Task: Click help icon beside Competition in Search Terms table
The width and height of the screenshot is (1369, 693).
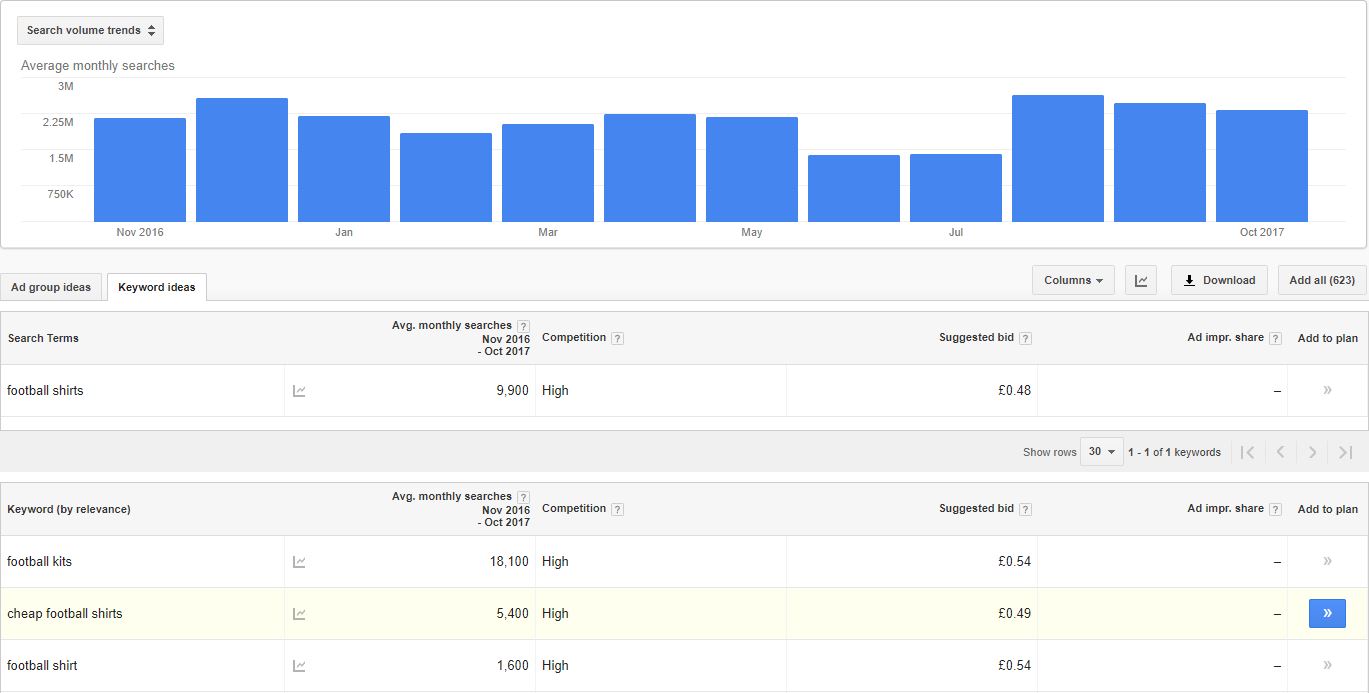Action: pos(617,338)
